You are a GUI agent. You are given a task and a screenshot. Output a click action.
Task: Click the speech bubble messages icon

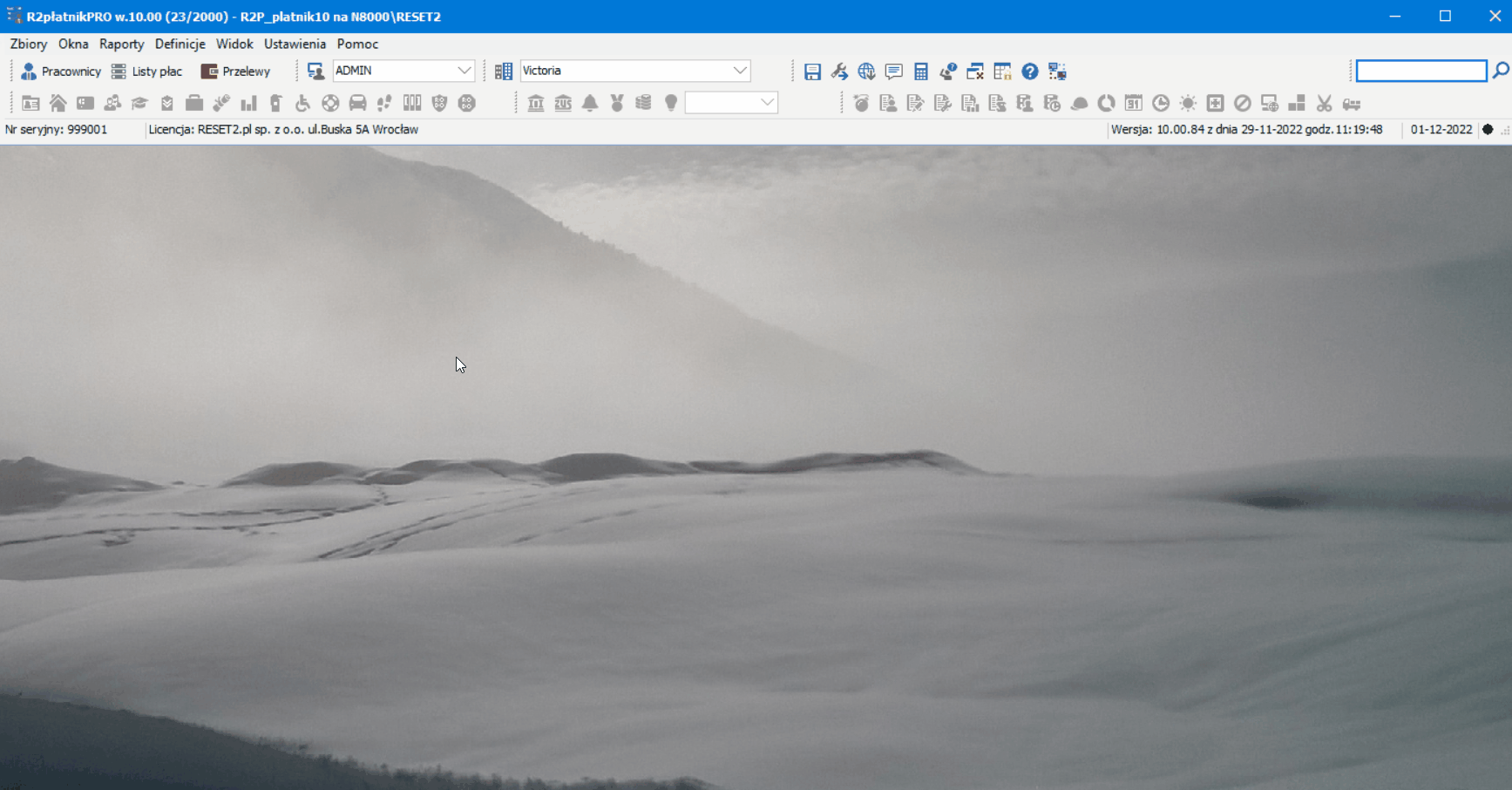(x=893, y=72)
